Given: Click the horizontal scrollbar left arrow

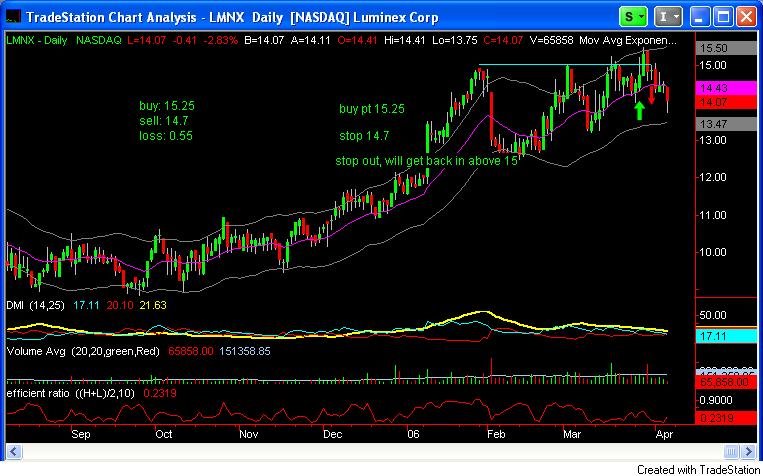Looking at the screenshot, I should 13,451.
